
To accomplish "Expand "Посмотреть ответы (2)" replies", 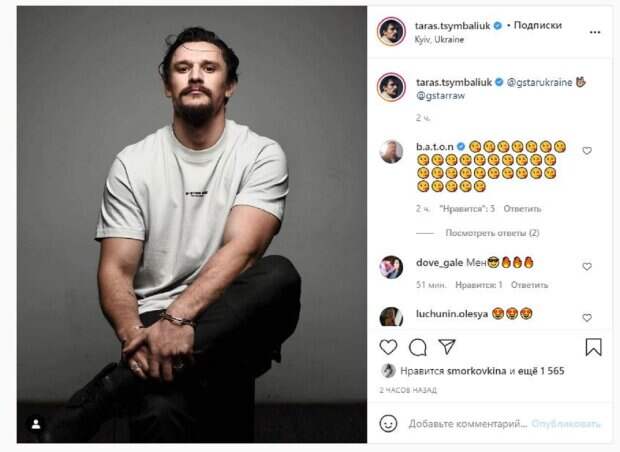I will [492, 233].
